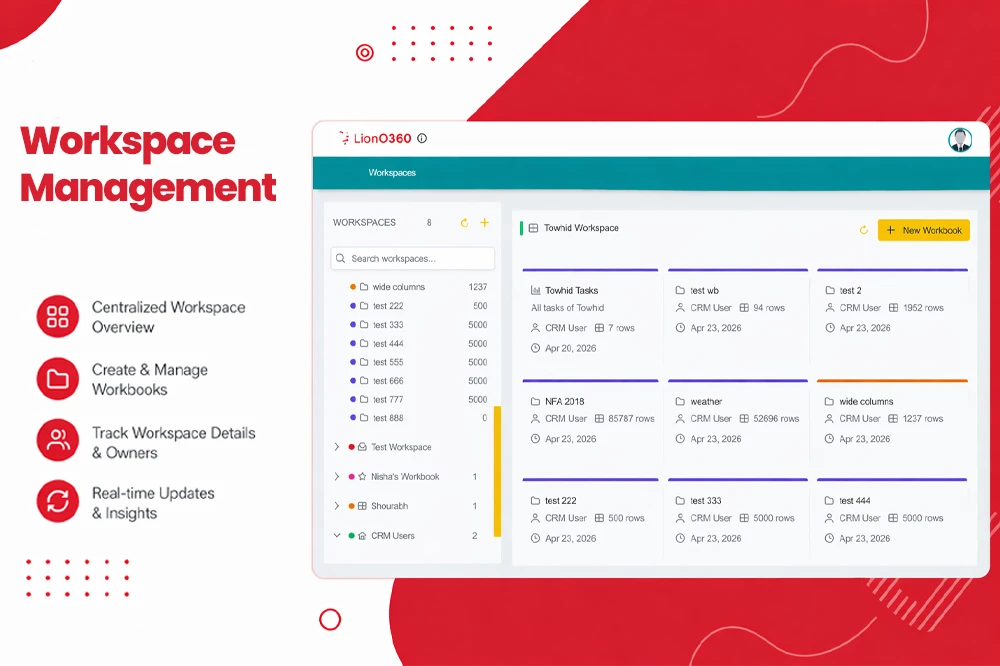Click the folder icon on NFA 2018 card
This screenshot has height=666, width=1000.
point(536,402)
